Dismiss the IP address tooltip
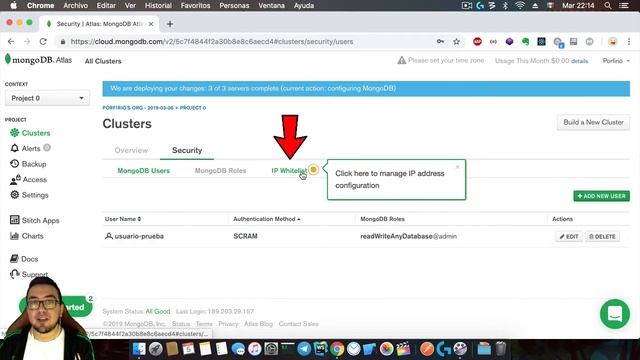Screen dimensions: 640x360 tap(458, 167)
